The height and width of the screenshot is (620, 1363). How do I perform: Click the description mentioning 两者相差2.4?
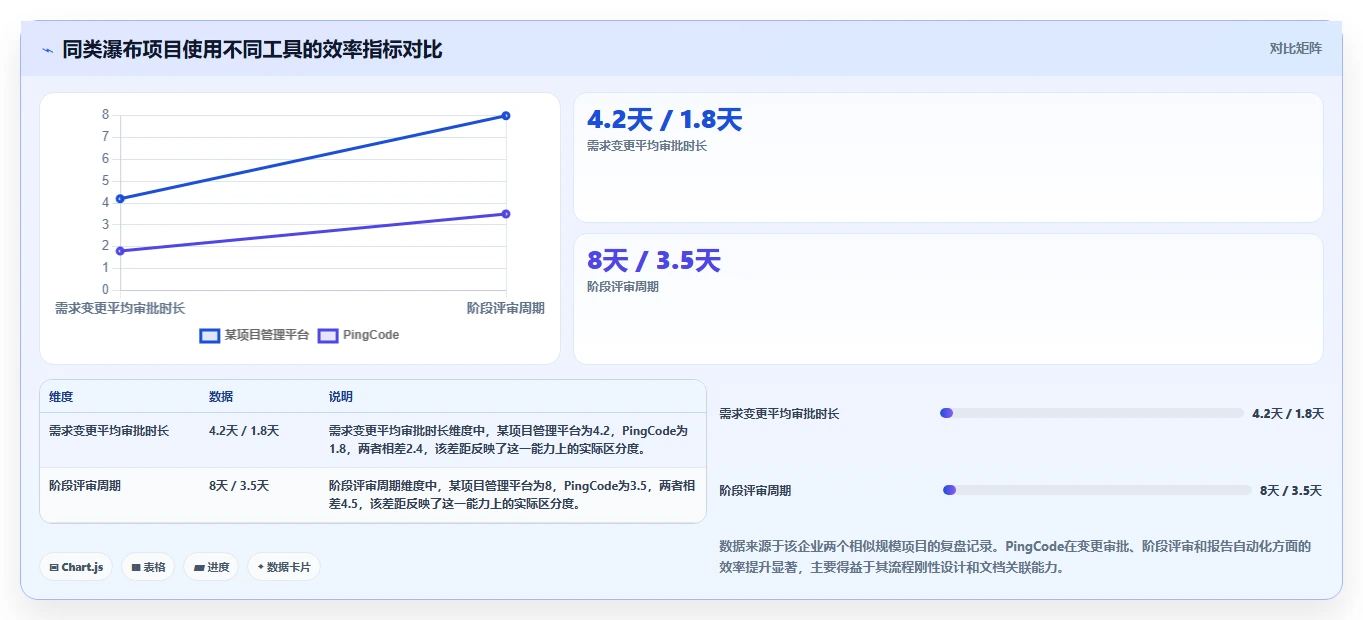click(x=510, y=440)
